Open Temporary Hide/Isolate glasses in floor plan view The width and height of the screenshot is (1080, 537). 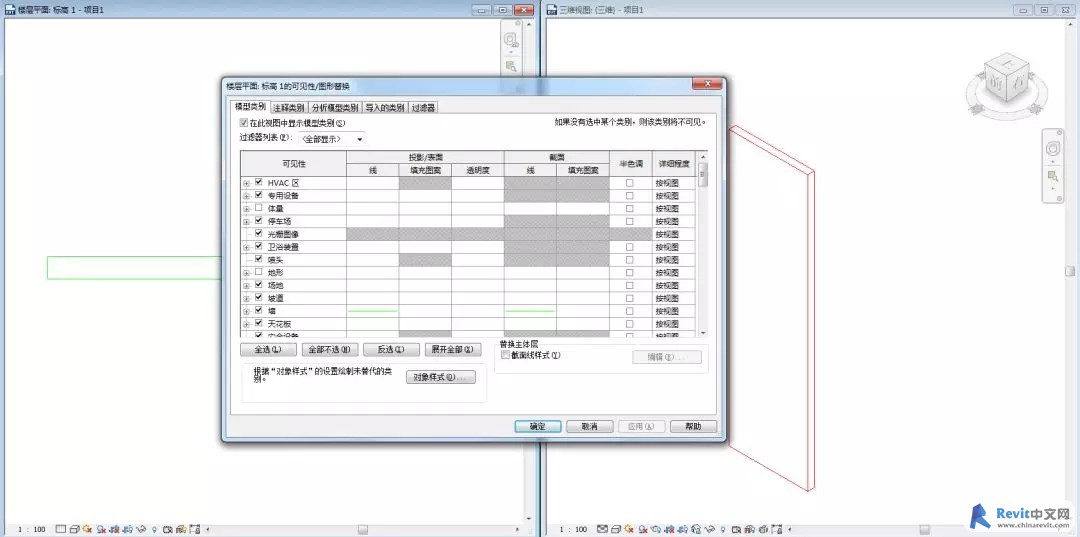(x=142, y=529)
